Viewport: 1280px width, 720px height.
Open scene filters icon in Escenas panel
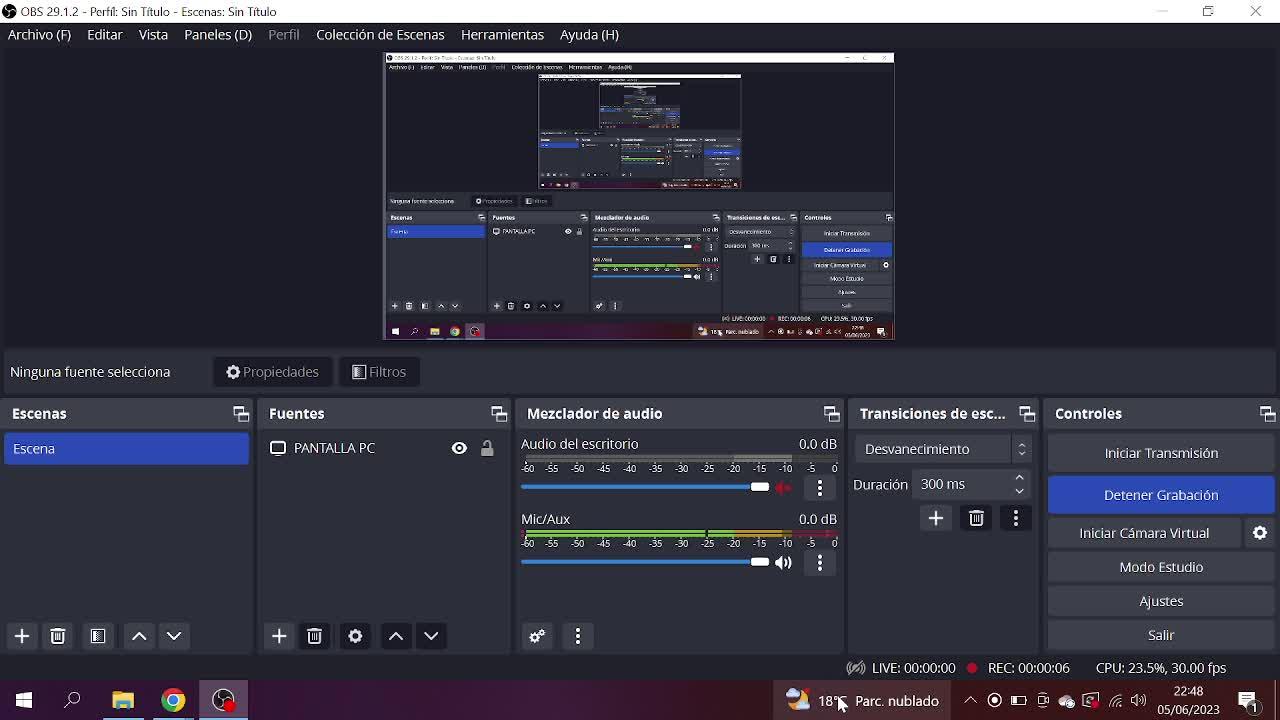[x=98, y=636]
